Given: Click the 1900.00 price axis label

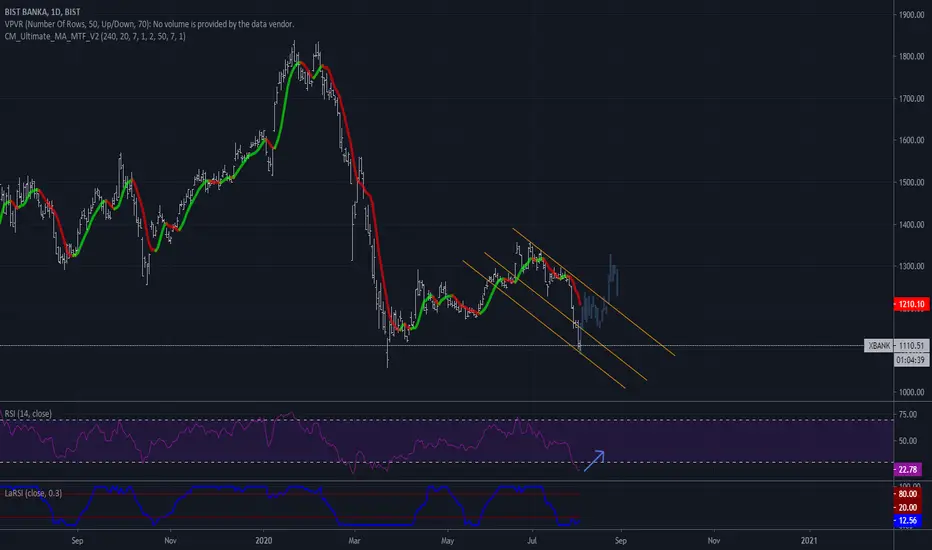Looking at the screenshot, I should click(911, 15).
